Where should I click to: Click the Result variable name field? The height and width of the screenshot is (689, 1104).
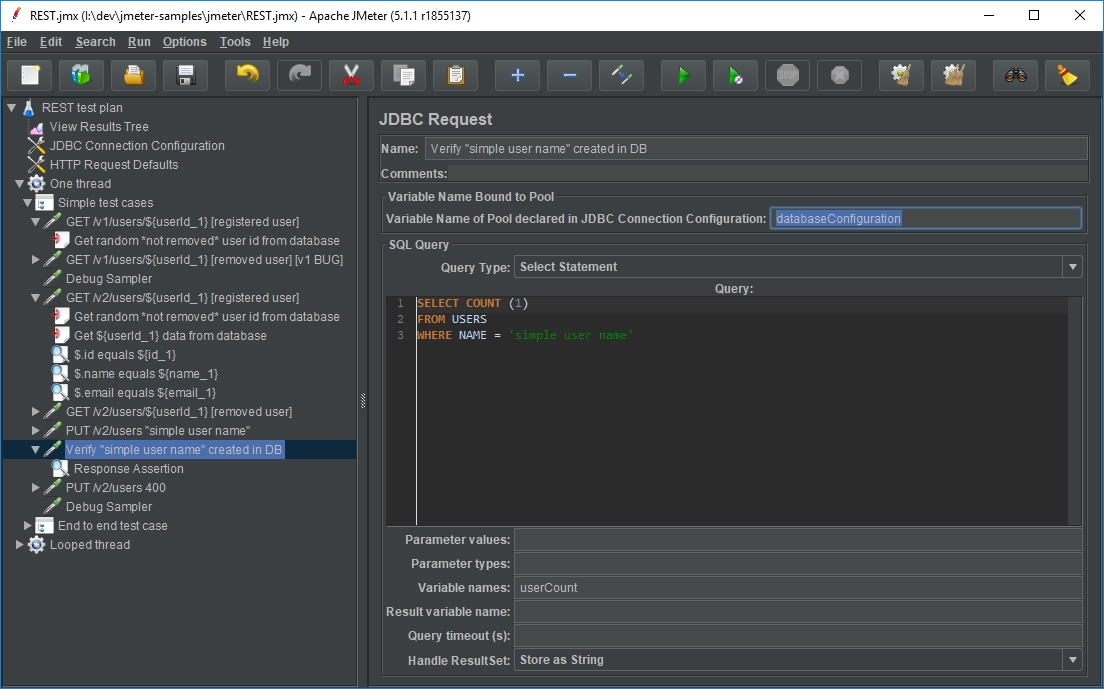pos(798,612)
